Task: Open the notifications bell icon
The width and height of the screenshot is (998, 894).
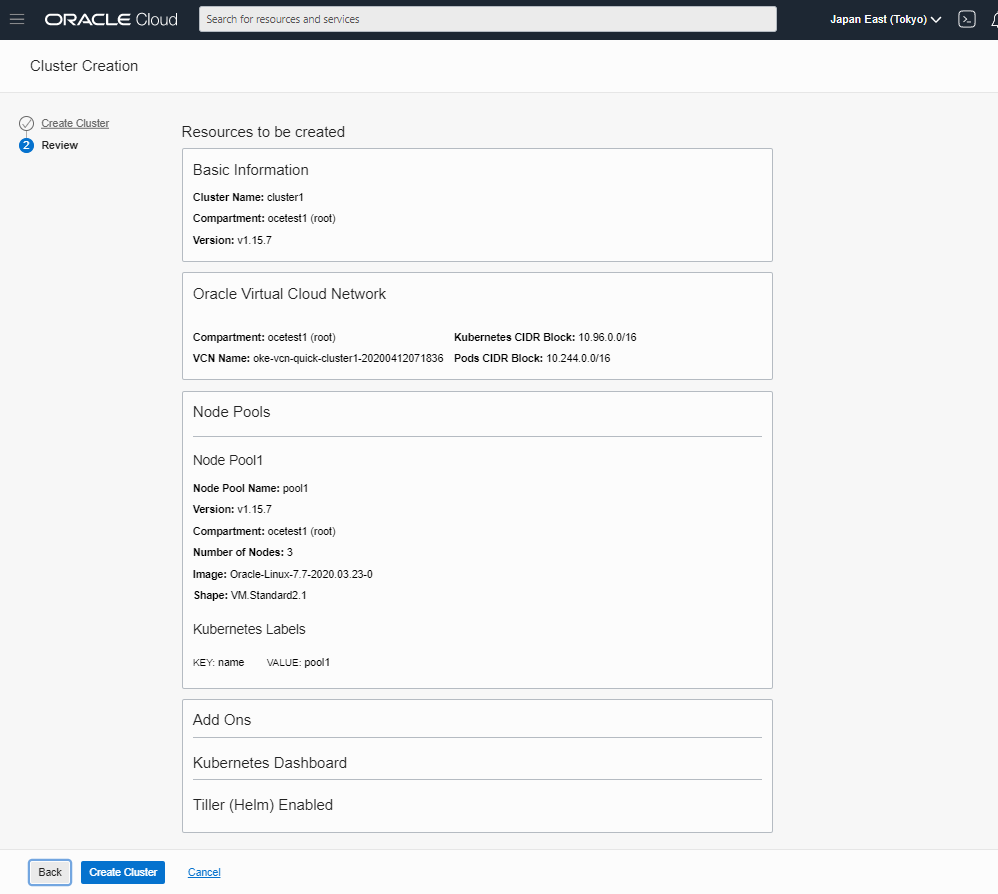Action: point(994,20)
